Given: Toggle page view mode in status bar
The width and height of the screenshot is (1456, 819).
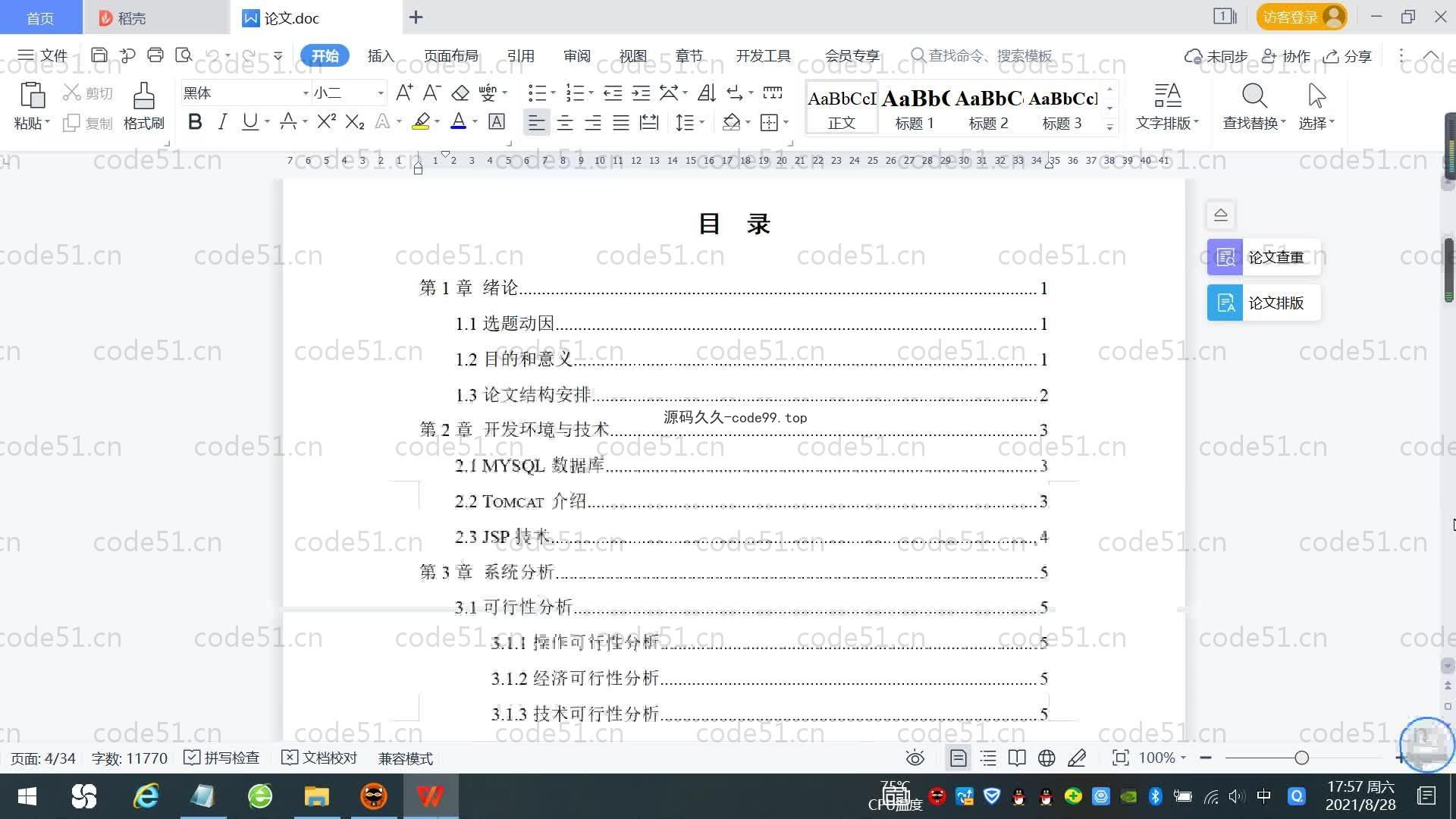Looking at the screenshot, I should click(959, 758).
